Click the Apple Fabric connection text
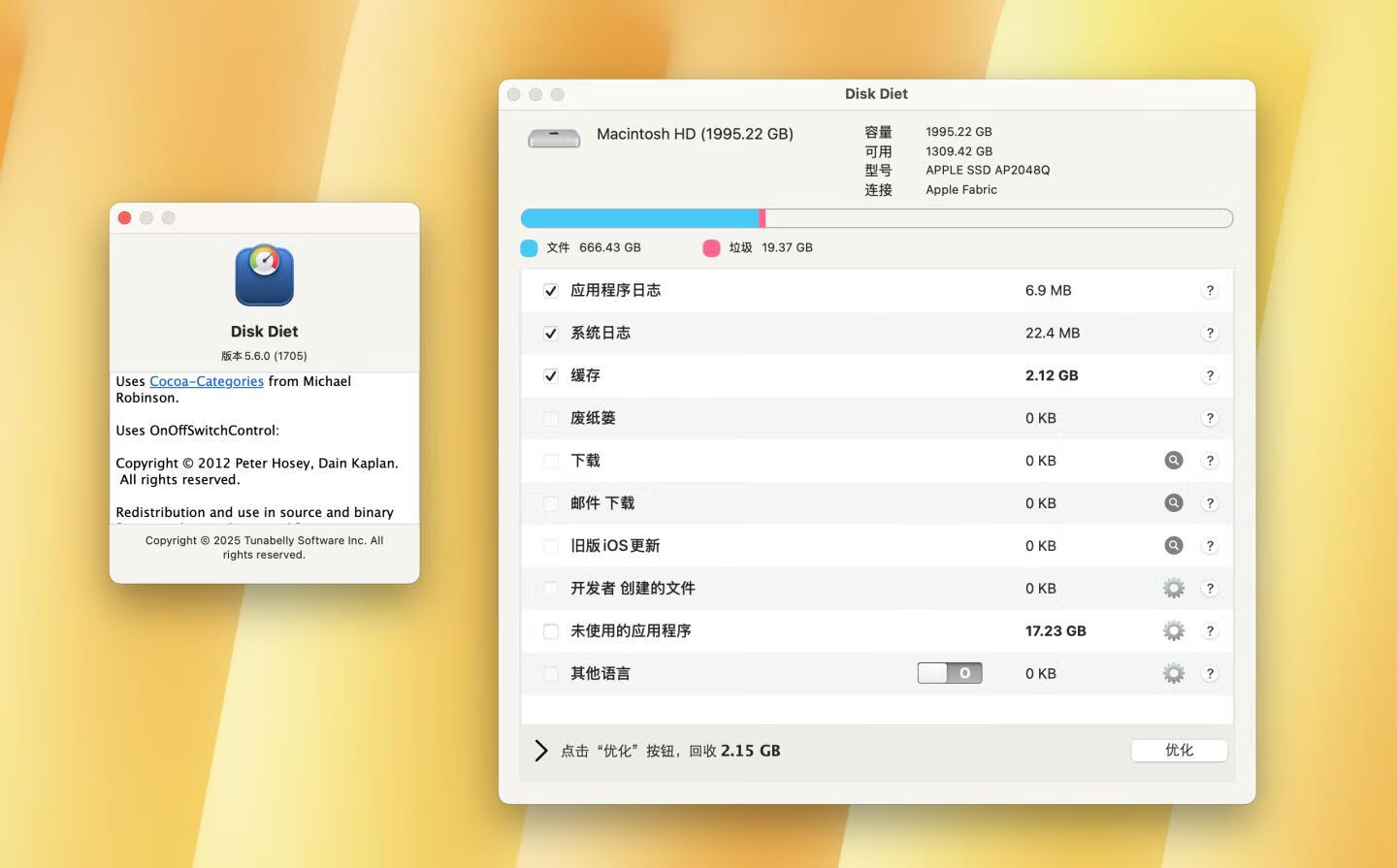The height and width of the screenshot is (868, 1397). point(961,190)
